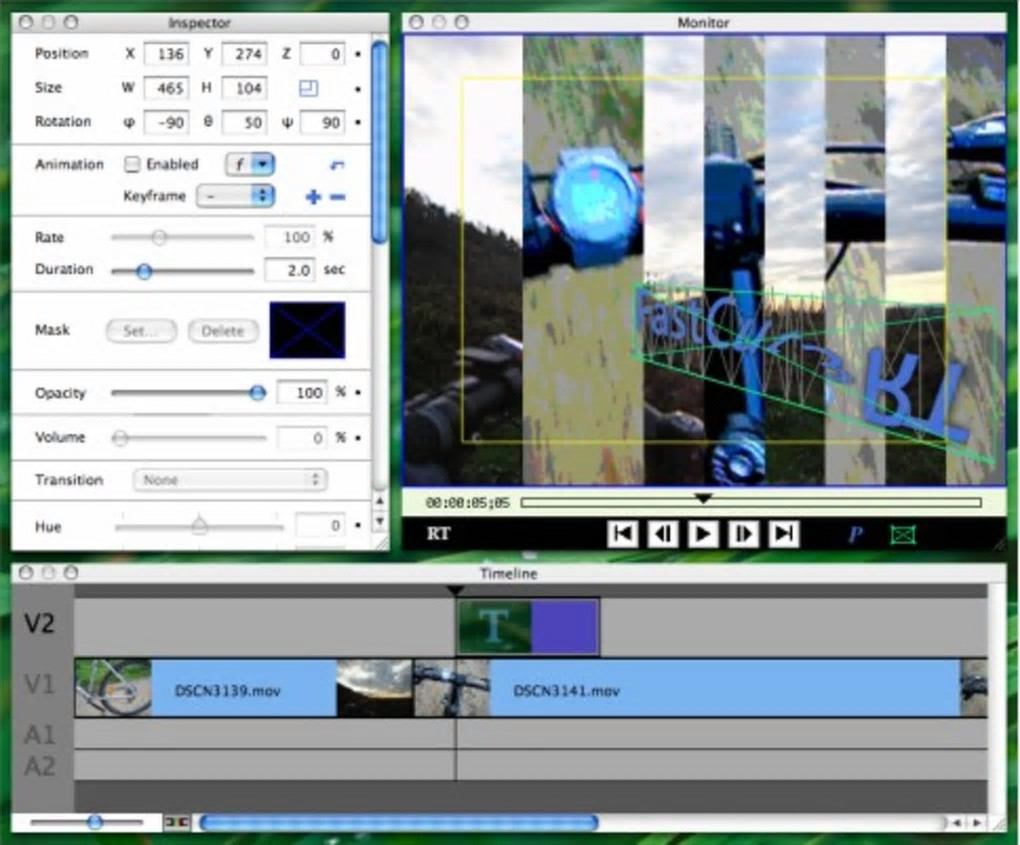Click the Inspector scroll down arrow
Screen dimensions: 1020x845
[380, 522]
